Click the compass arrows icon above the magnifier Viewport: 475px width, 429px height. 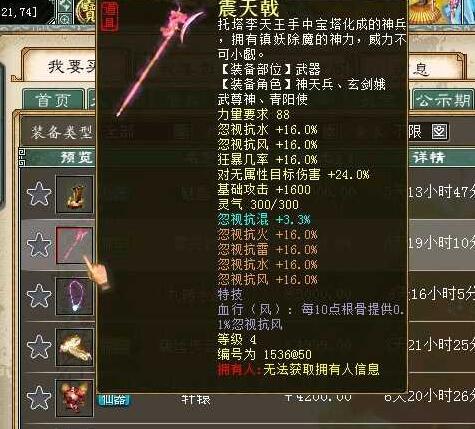[x=65, y=7]
